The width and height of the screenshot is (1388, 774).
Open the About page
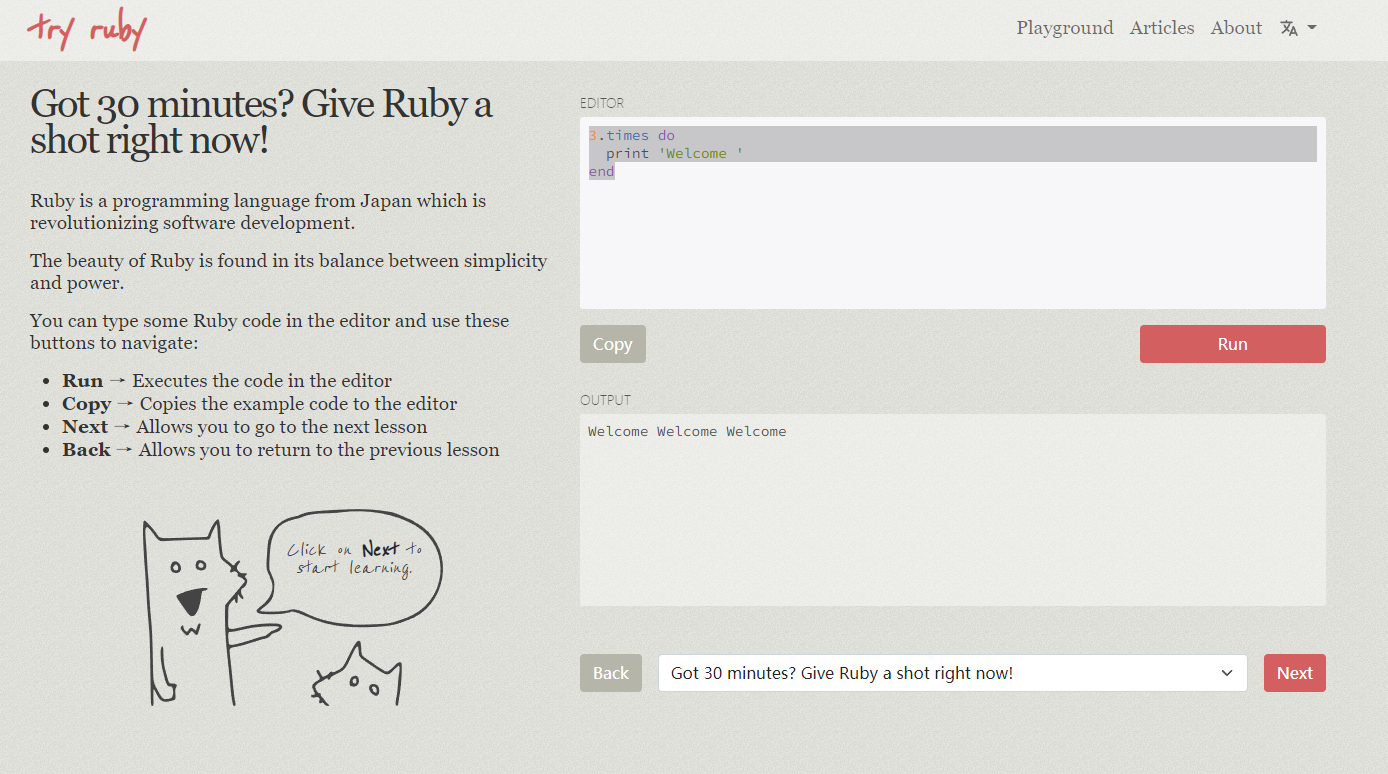[1236, 28]
